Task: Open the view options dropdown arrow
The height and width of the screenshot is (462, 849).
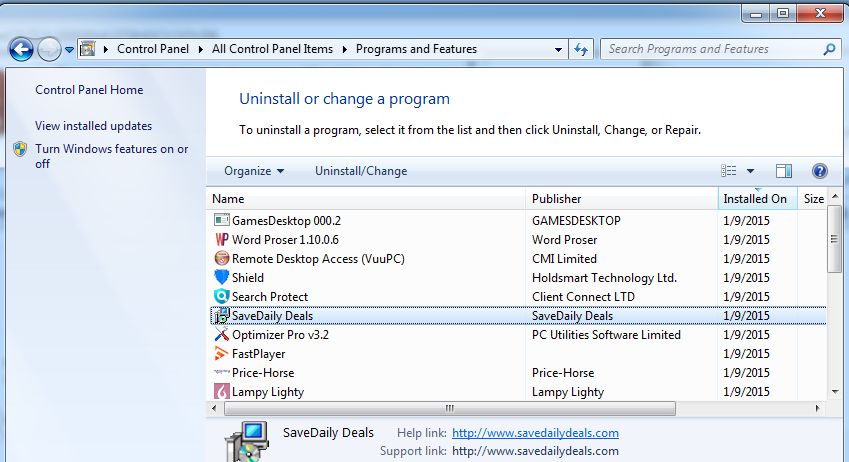Action: [x=750, y=171]
